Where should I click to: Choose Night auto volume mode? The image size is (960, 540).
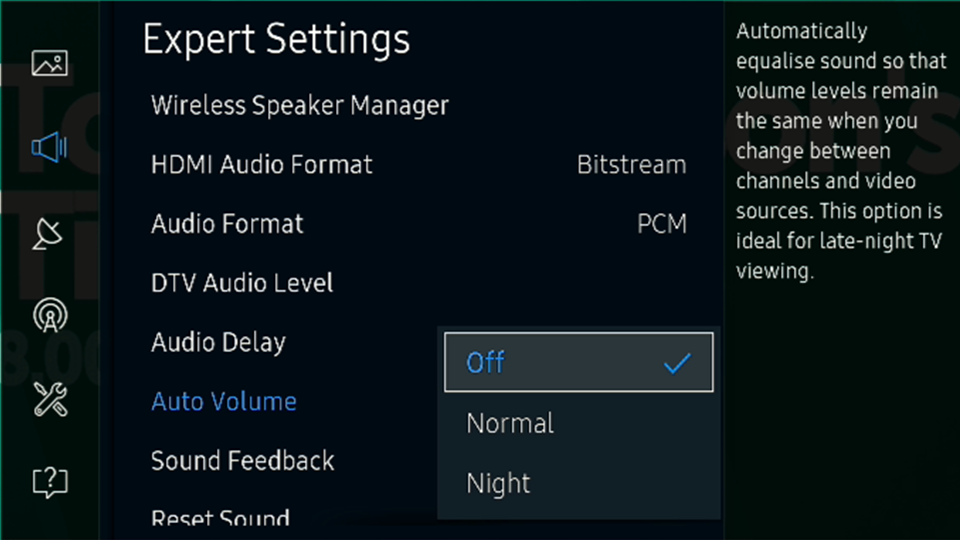(x=579, y=483)
